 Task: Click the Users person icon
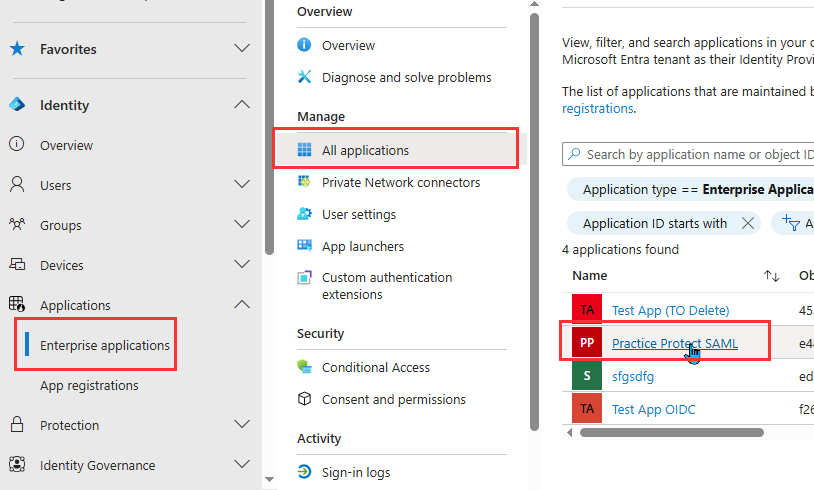pyautogui.click(x=17, y=184)
